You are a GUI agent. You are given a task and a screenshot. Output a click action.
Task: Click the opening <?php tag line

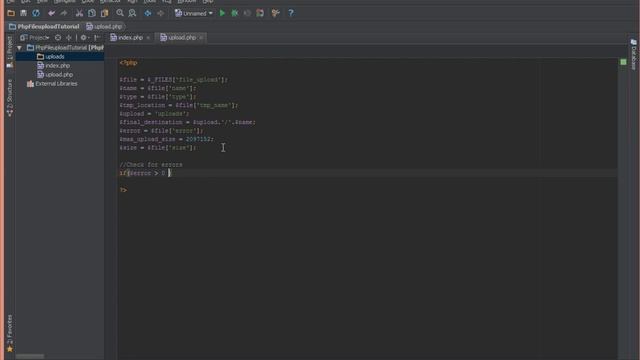(129, 63)
